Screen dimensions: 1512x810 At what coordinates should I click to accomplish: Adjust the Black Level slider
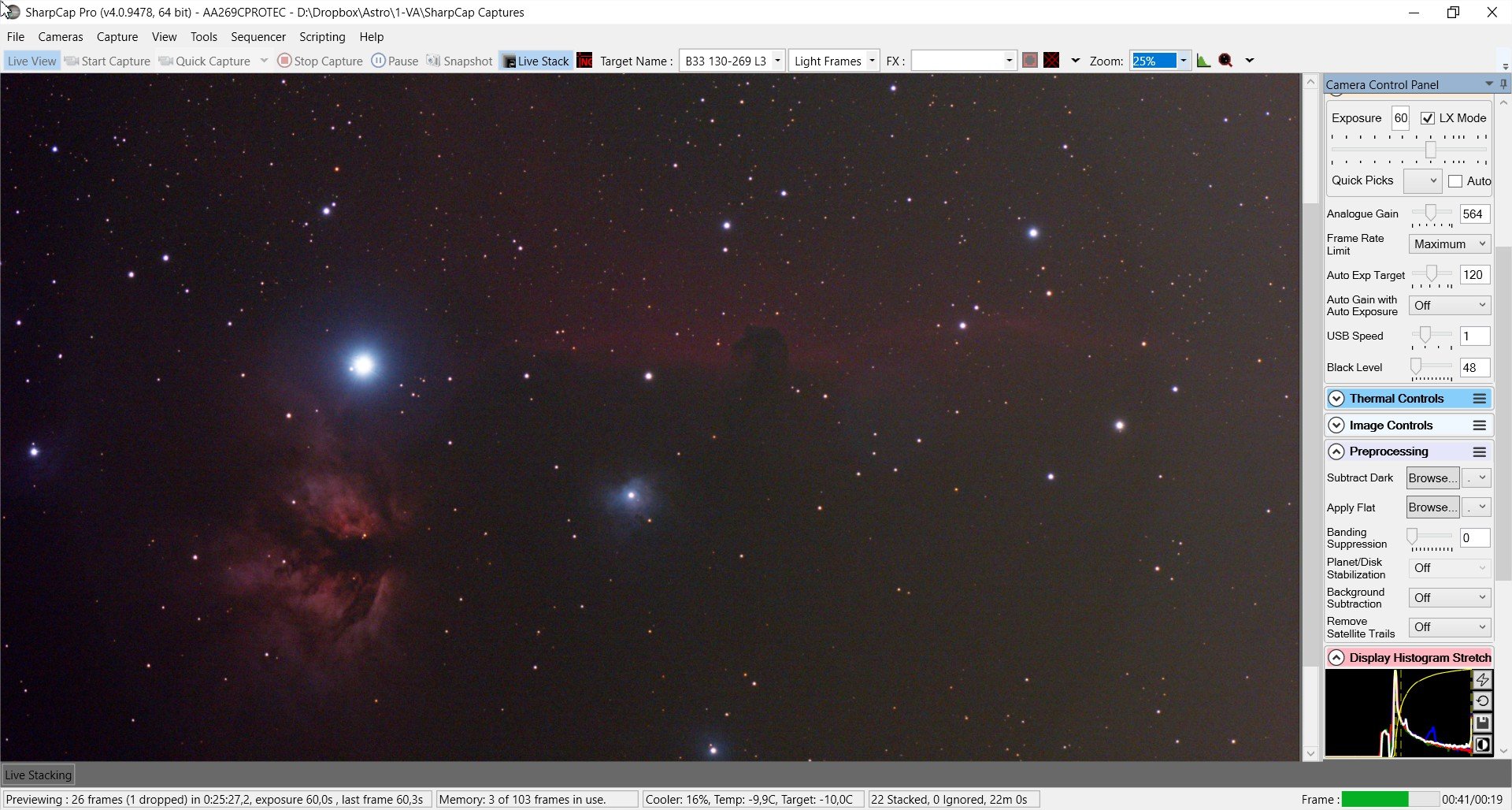coord(1416,367)
